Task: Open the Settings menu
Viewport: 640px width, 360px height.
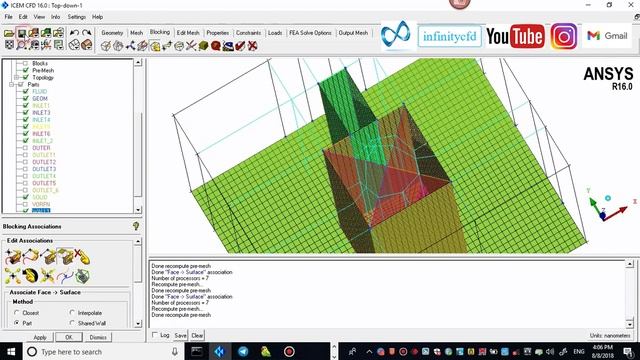Action: [x=76, y=17]
